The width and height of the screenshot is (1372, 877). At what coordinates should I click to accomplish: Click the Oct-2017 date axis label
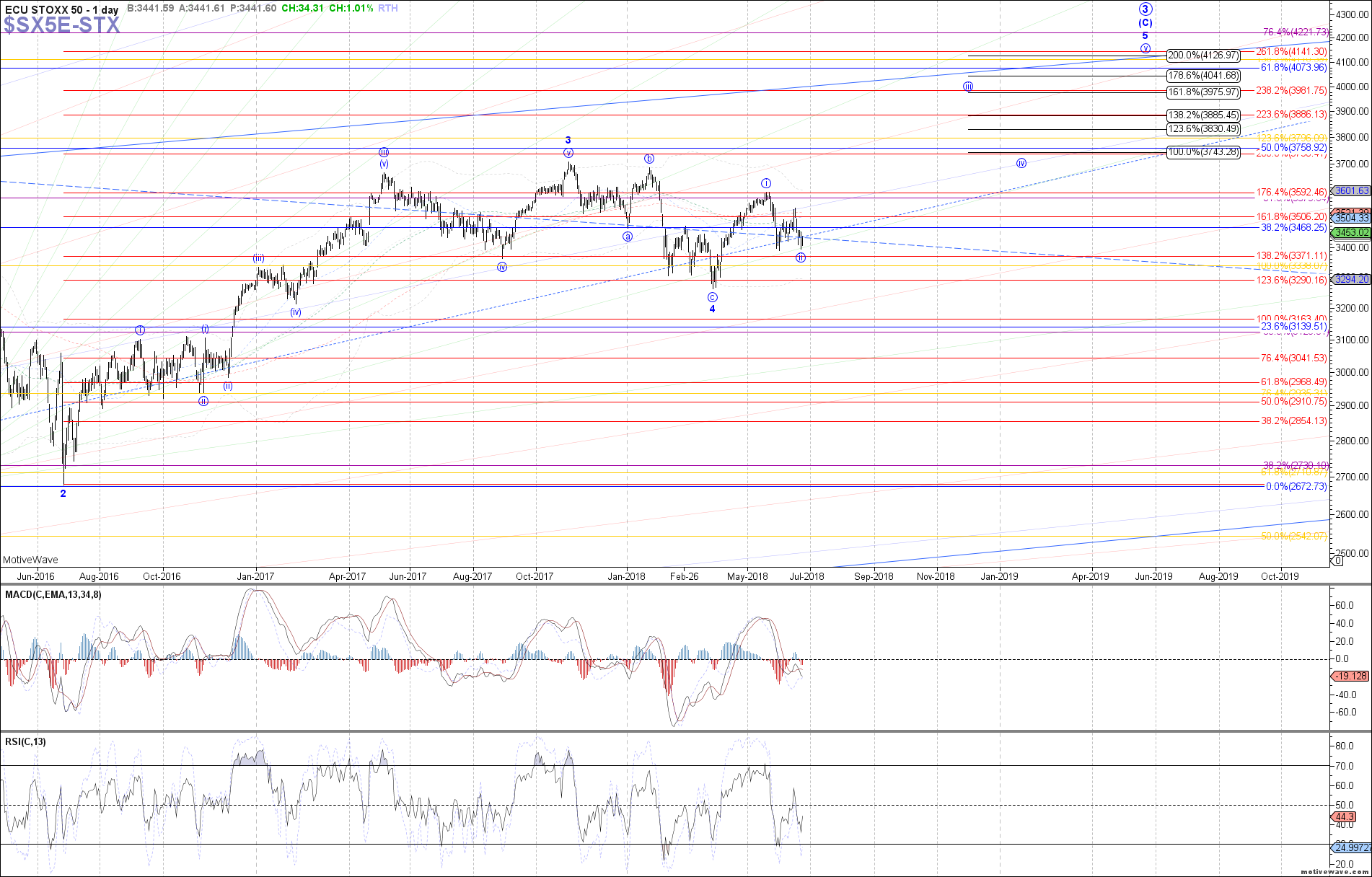coord(535,576)
